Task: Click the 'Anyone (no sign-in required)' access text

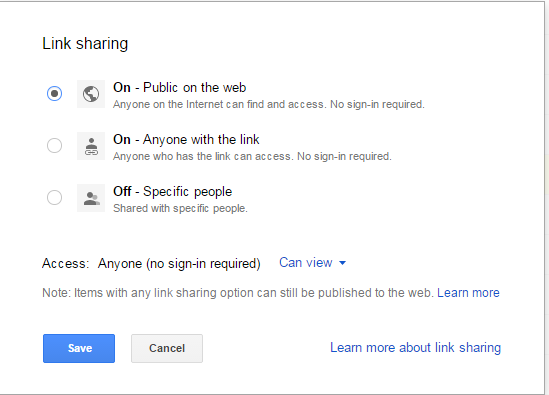Action: 179,263
